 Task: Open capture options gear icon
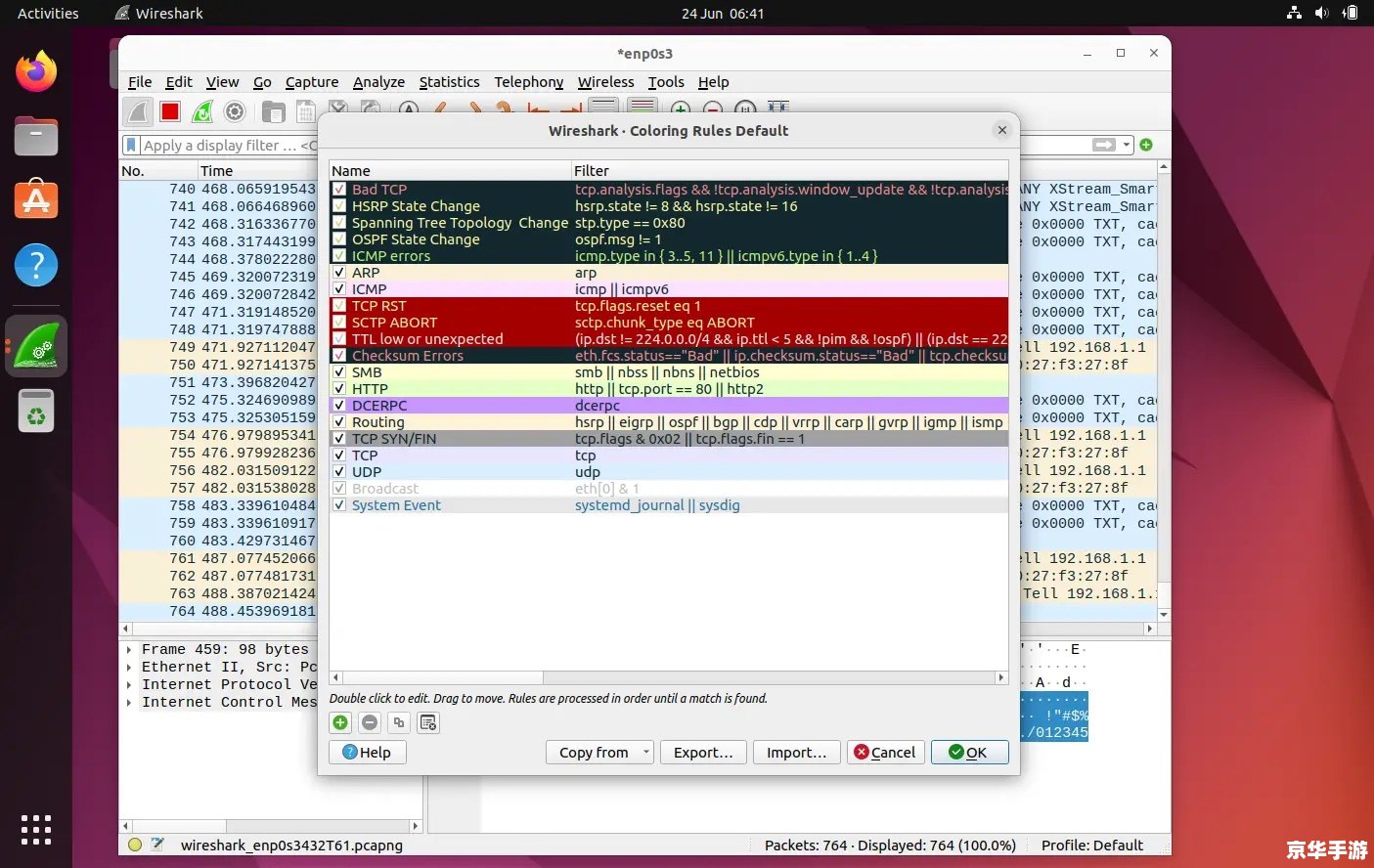(x=235, y=111)
